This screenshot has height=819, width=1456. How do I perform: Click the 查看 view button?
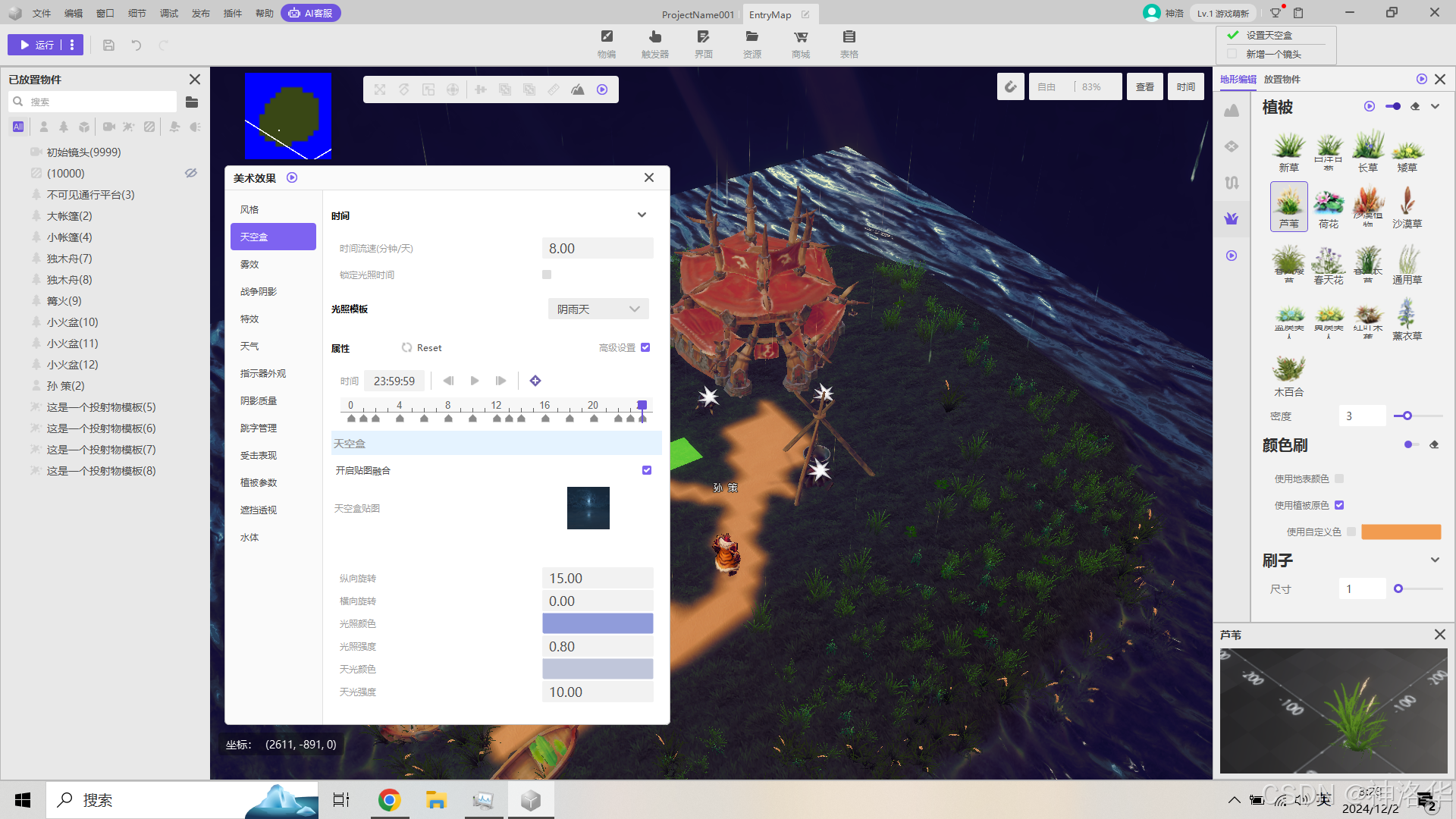click(1144, 87)
